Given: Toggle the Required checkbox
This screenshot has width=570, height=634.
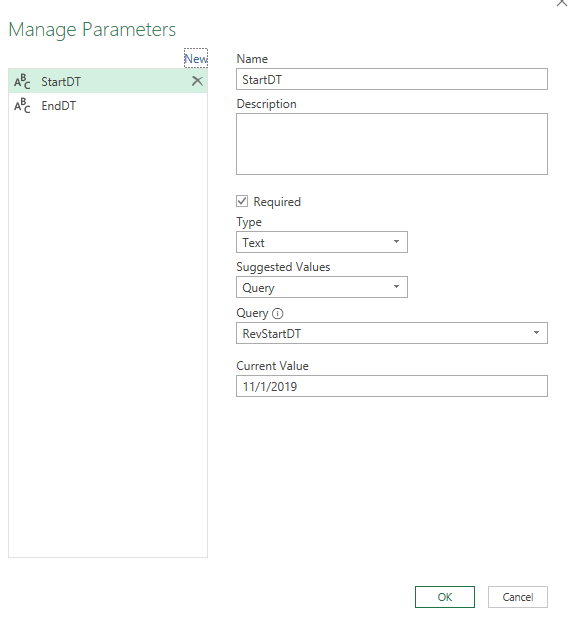Looking at the screenshot, I should click(x=242, y=201).
